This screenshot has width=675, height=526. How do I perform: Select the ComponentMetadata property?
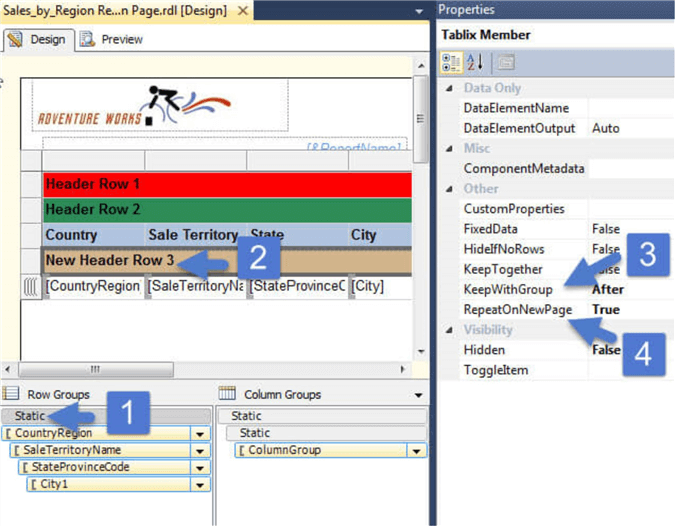pyautogui.click(x=523, y=169)
